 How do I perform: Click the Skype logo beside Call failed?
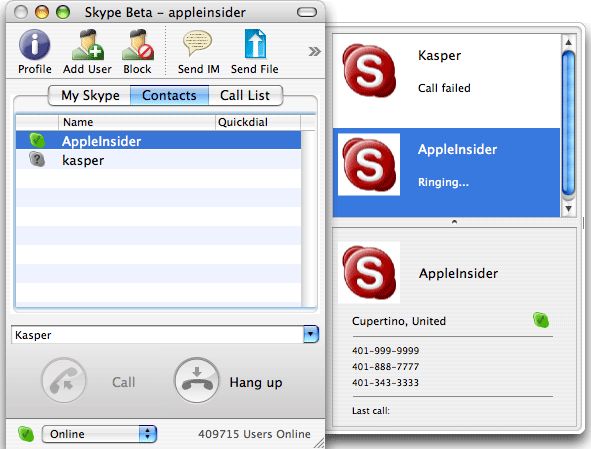tap(369, 70)
